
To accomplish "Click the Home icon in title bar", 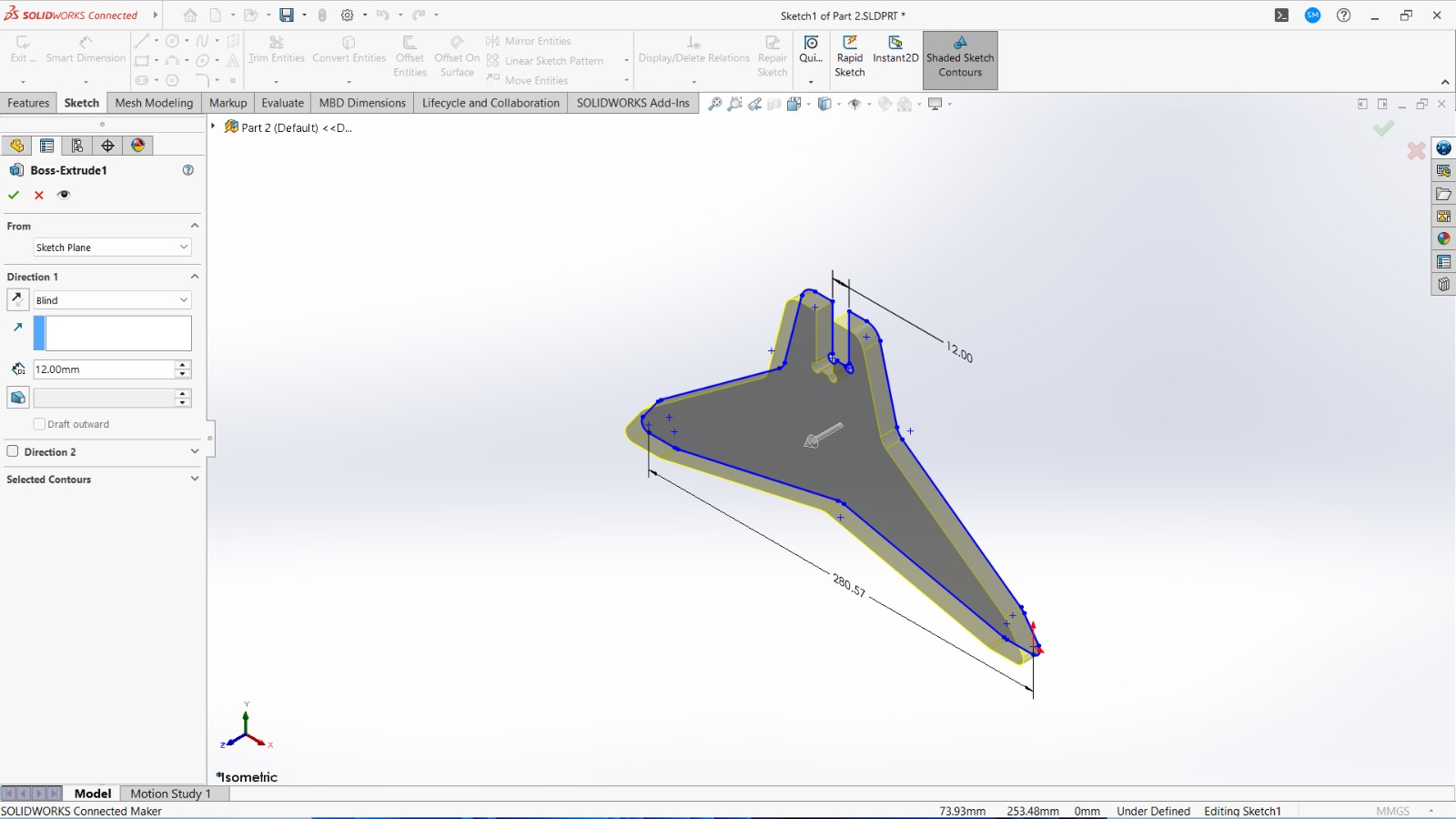I will (x=190, y=15).
